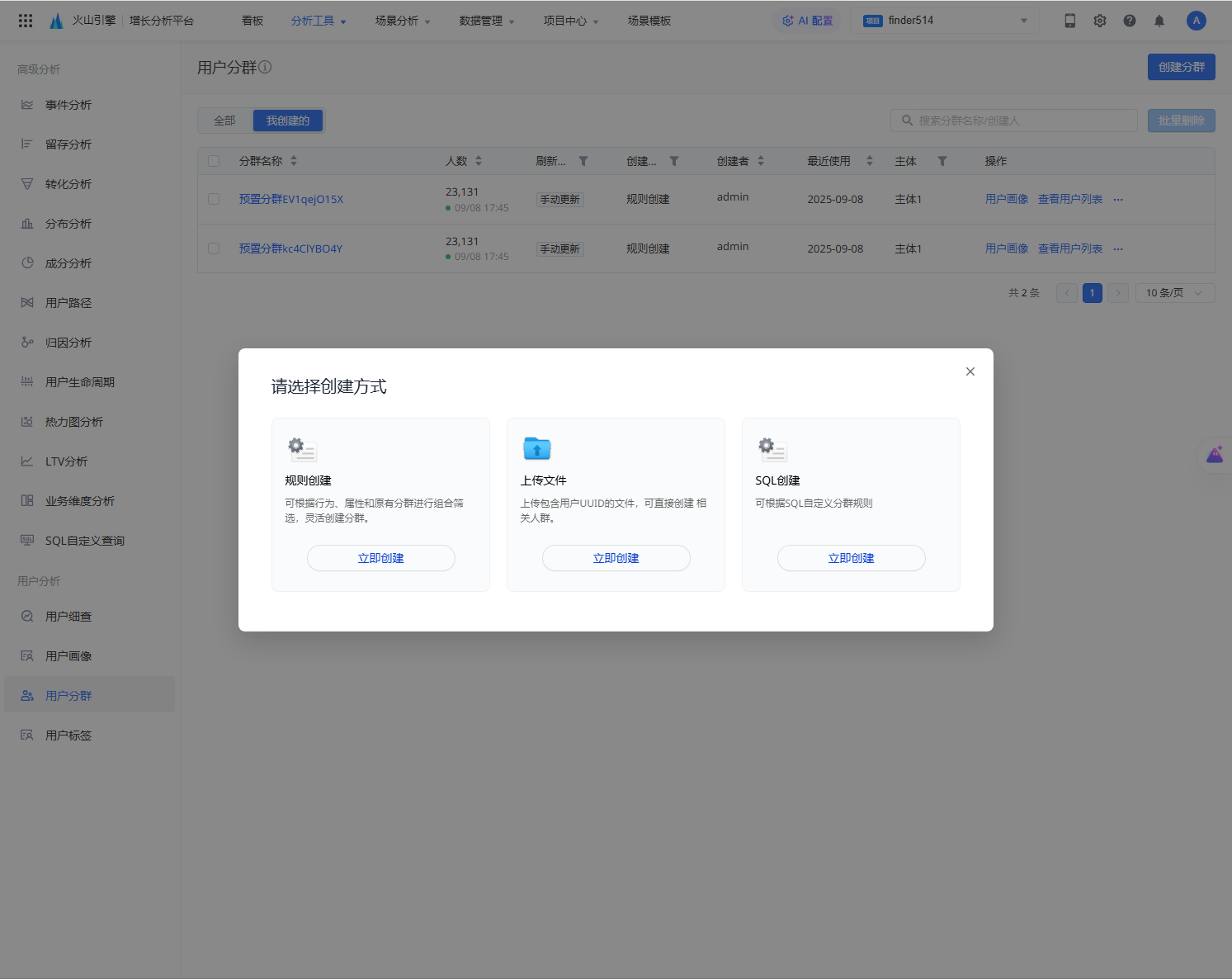
Task: Open the 10 条/页 page size dropdown
Action: 1175,293
